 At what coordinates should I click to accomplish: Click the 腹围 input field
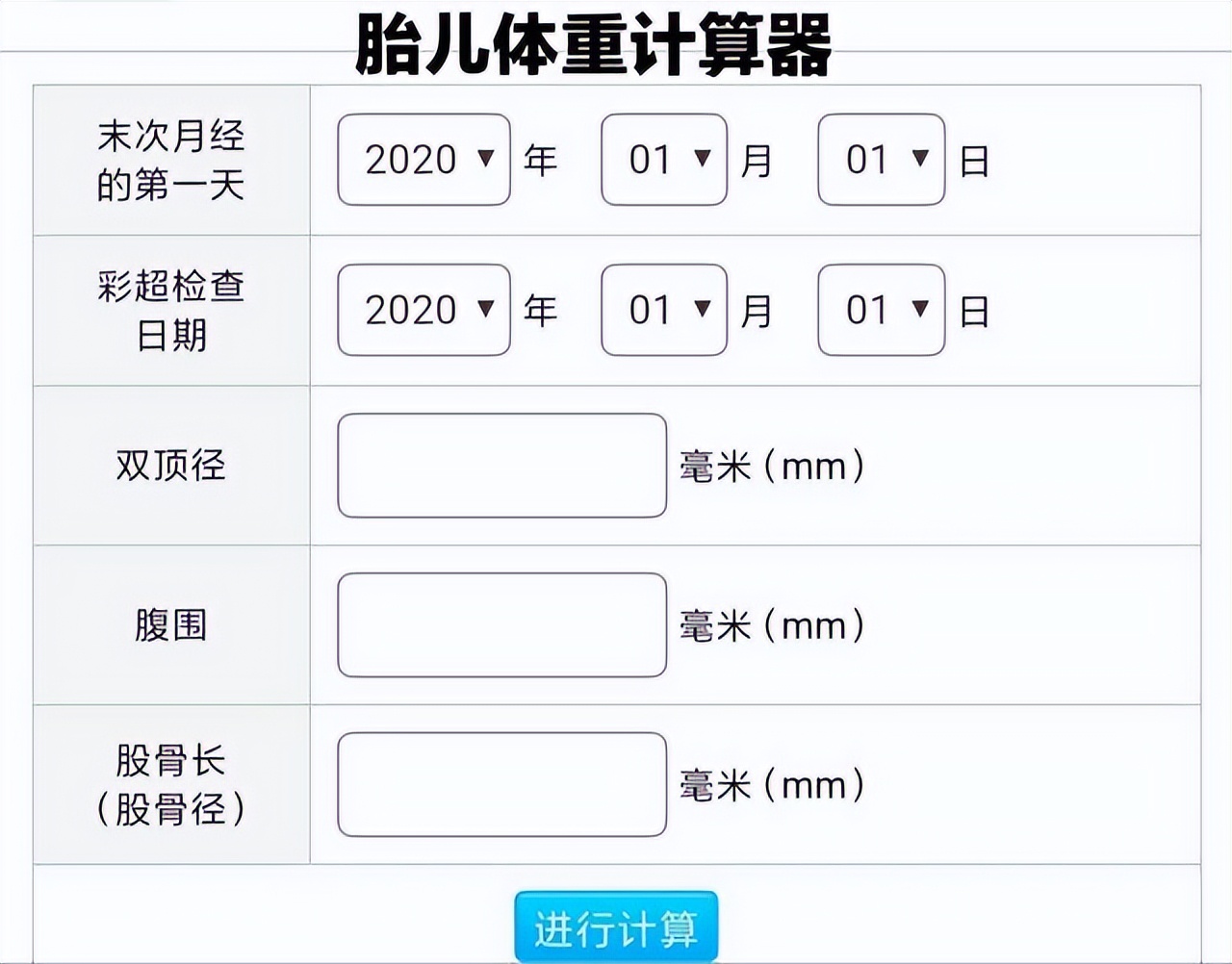click(501, 624)
